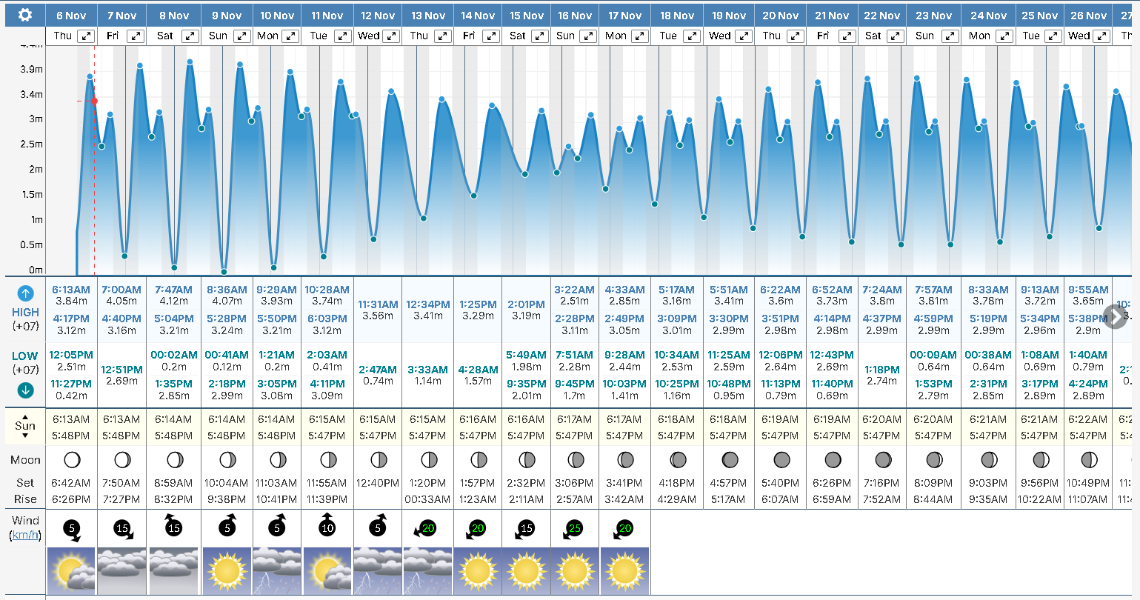Screen dimensions: 1140x600
Task: Click the 4.12m high tide entry on 8 Nov
Action: point(173,300)
